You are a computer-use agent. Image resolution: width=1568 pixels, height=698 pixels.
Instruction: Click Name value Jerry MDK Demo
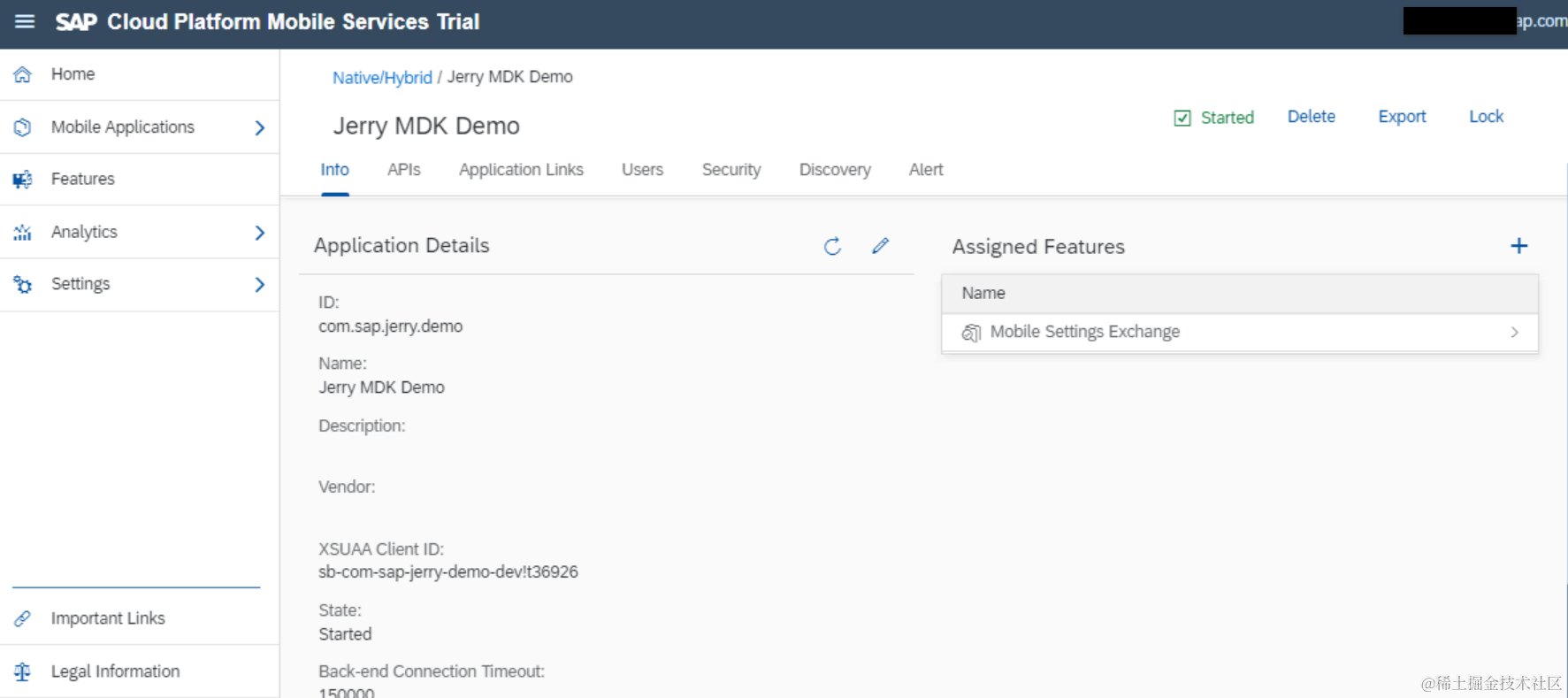(381, 387)
